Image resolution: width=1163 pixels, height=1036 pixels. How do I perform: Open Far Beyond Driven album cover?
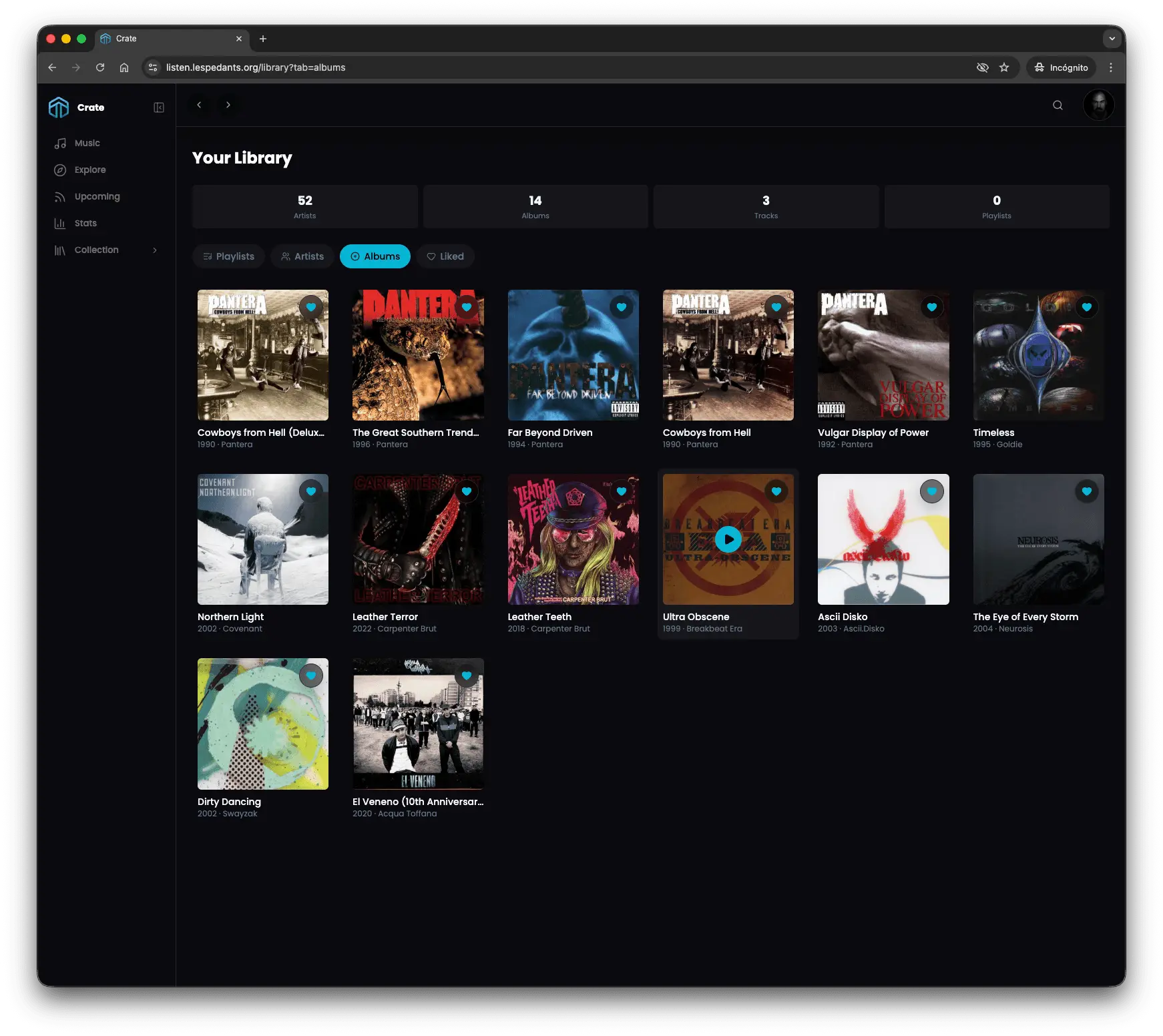point(573,355)
